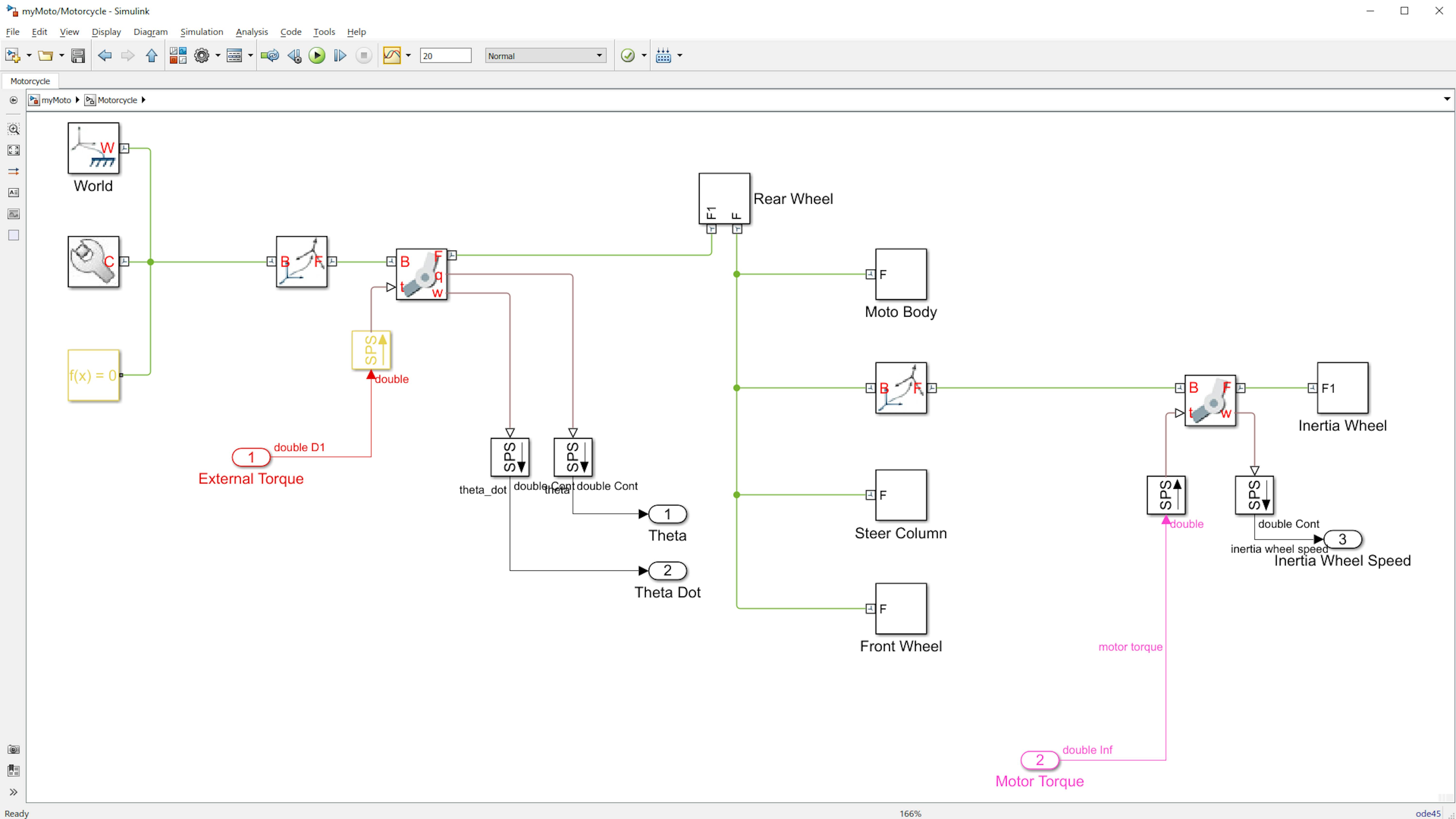Run the simulation with the green play button
1456x819 pixels.
tap(317, 55)
